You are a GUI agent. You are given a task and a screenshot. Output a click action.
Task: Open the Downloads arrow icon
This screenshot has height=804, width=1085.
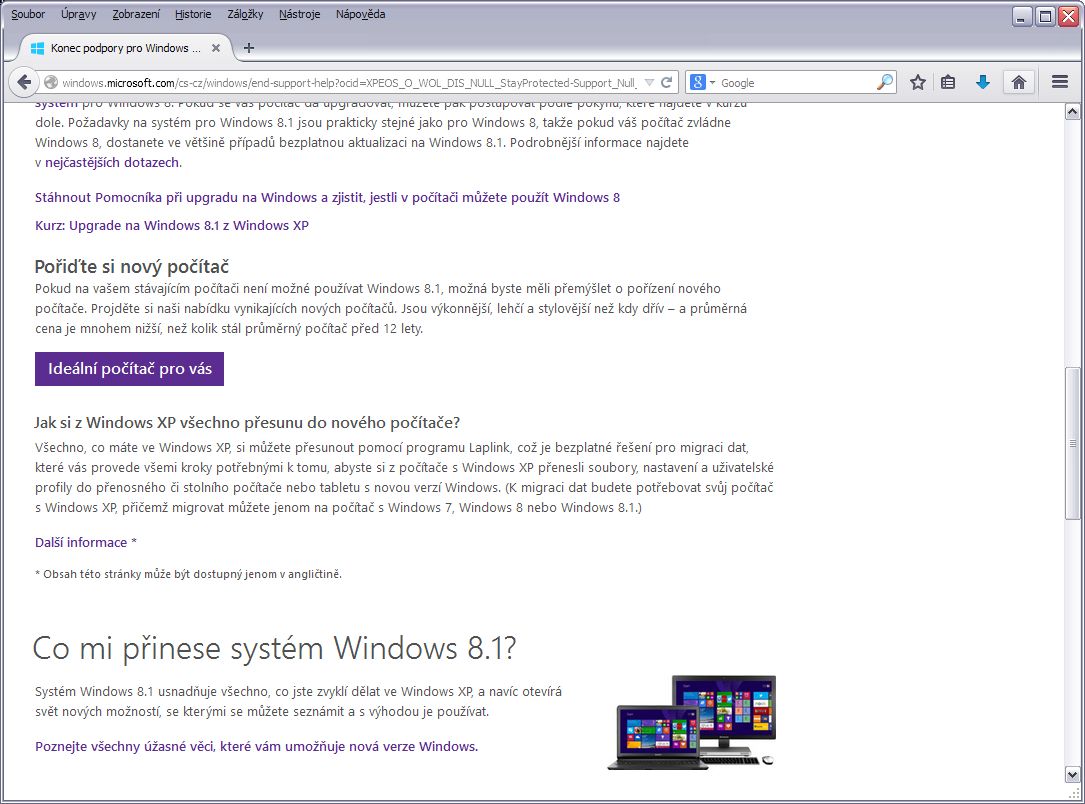(x=983, y=82)
